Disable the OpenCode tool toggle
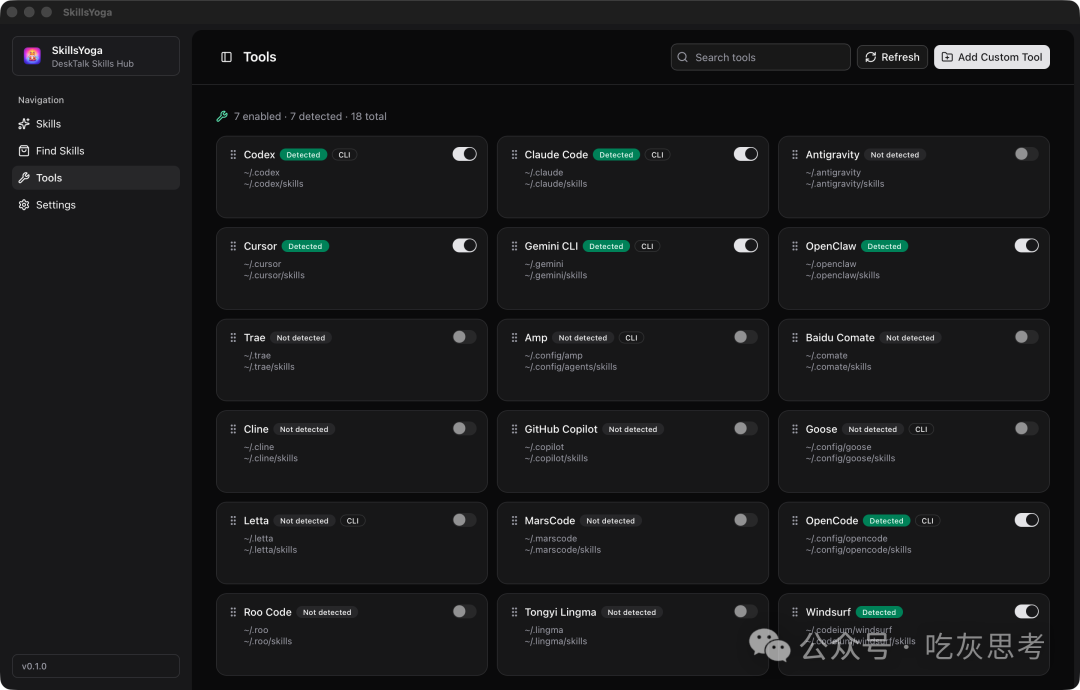Viewport: 1080px width, 690px height. [x=1026, y=520]
